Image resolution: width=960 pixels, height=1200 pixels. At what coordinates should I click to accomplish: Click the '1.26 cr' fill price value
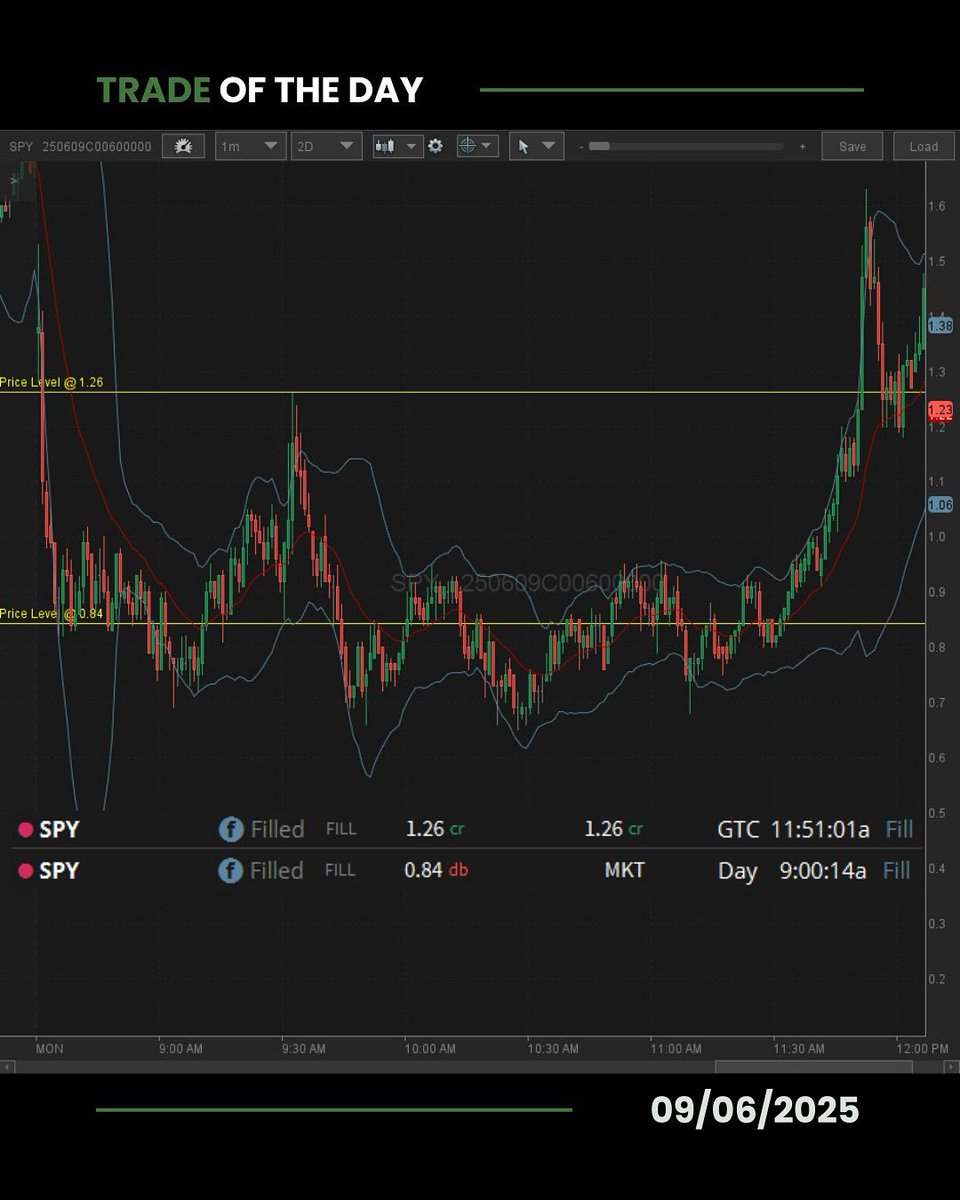(435, 829)
